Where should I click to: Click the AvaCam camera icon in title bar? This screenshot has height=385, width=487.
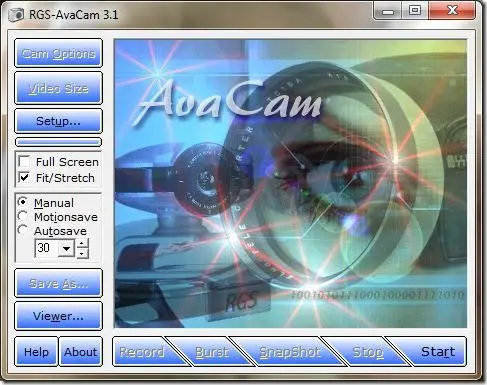pos(16,15)
